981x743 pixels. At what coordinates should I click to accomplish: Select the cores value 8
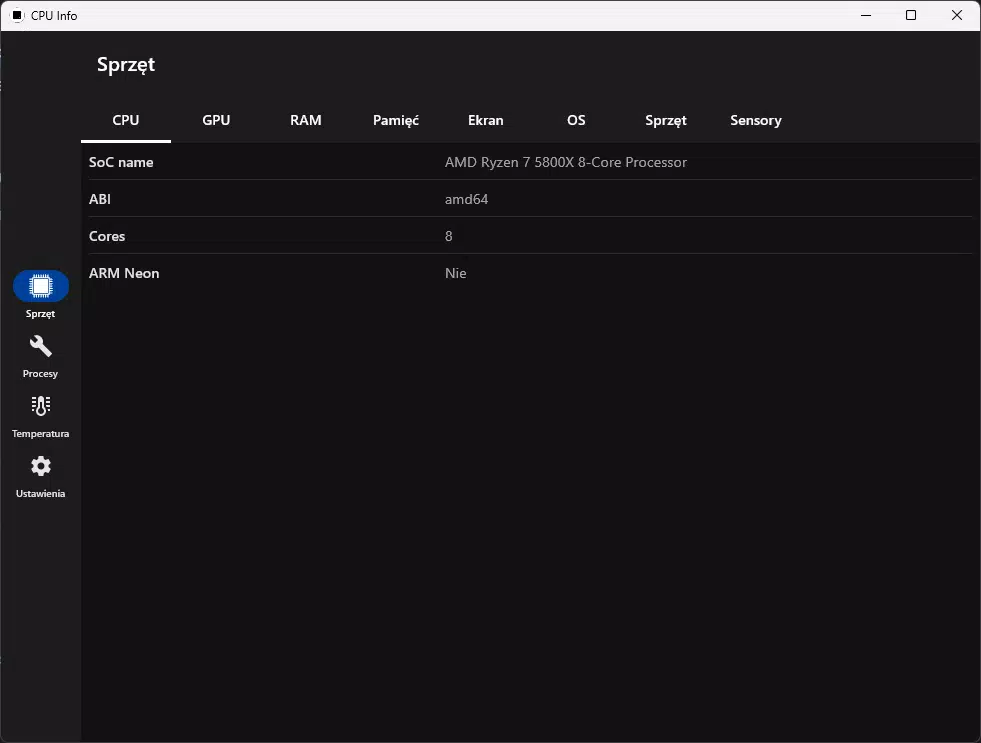[449, 236]
